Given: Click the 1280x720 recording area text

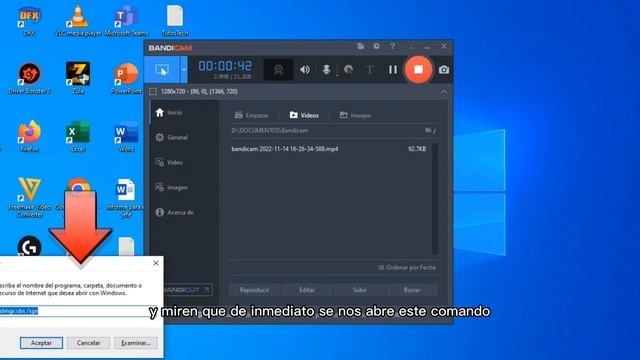Looking at the screenshot, I should click(199, 92).
